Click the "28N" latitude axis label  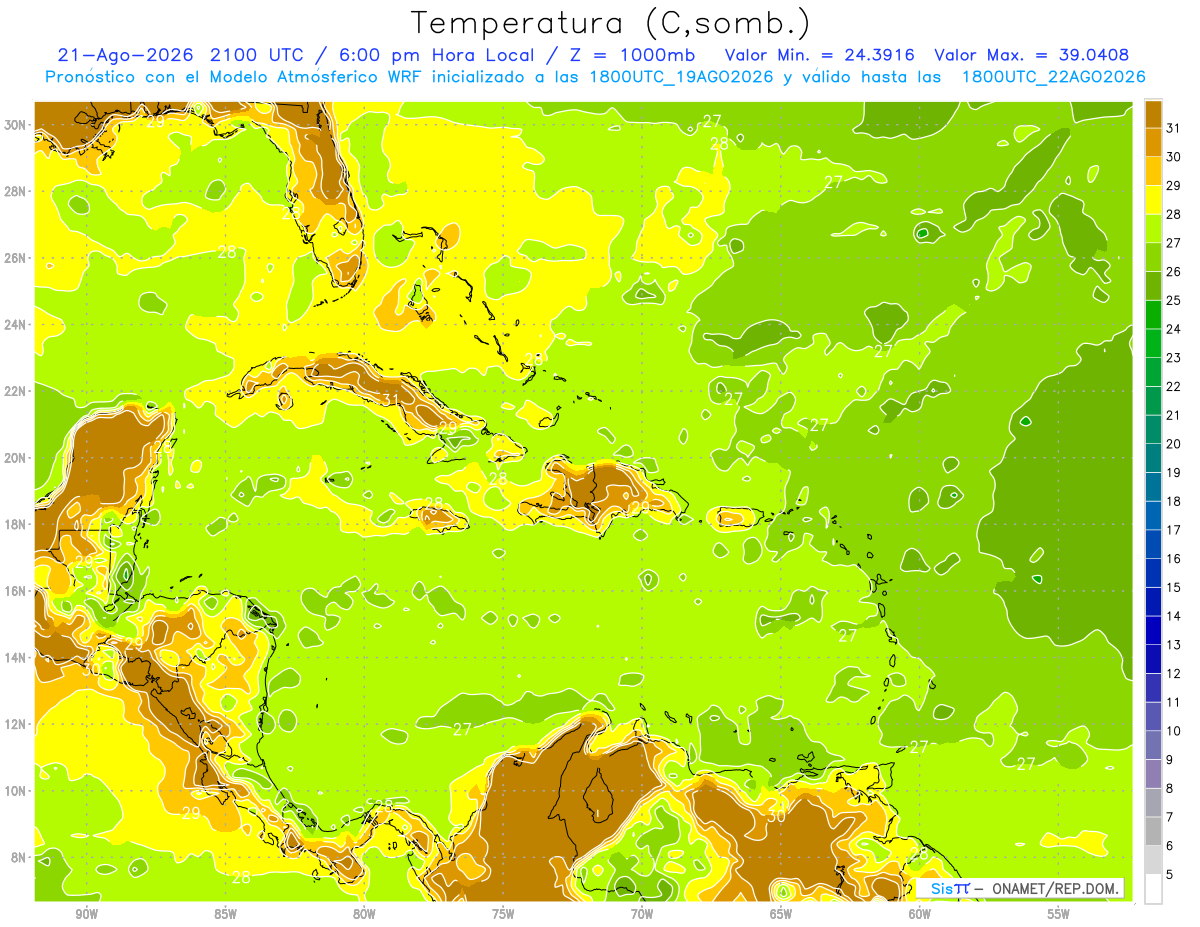(x=17, y=191)
